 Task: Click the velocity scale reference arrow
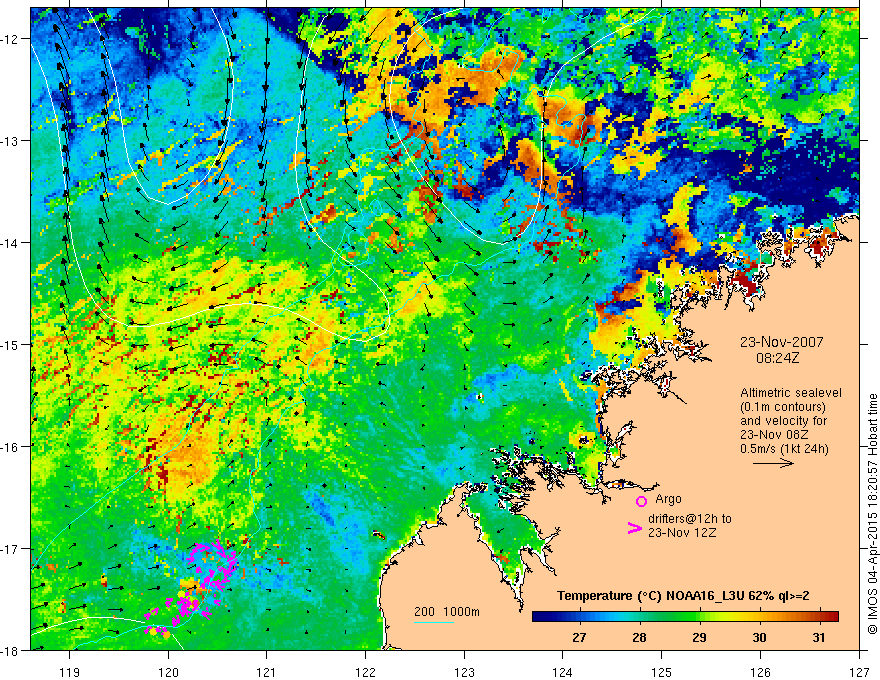pyautogui.click(x=773, y=463)
